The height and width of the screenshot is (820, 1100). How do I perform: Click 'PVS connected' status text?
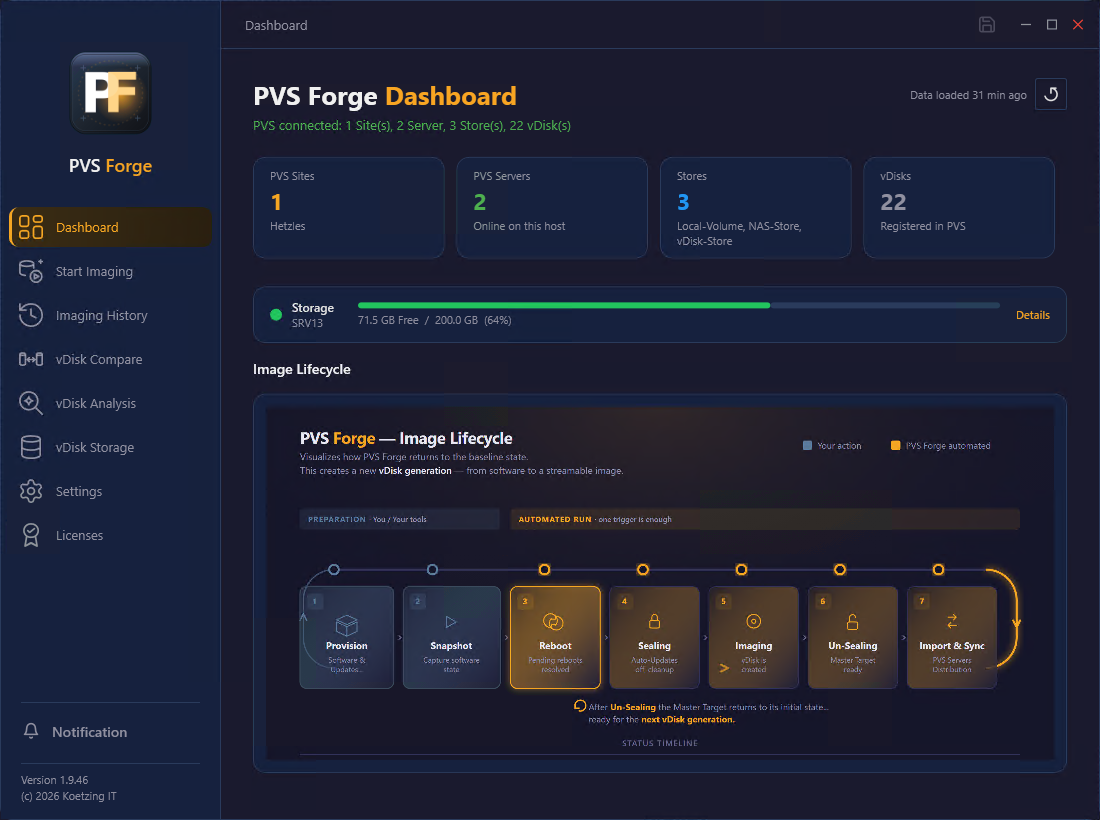pyautogui.click(x=412, y=126)
